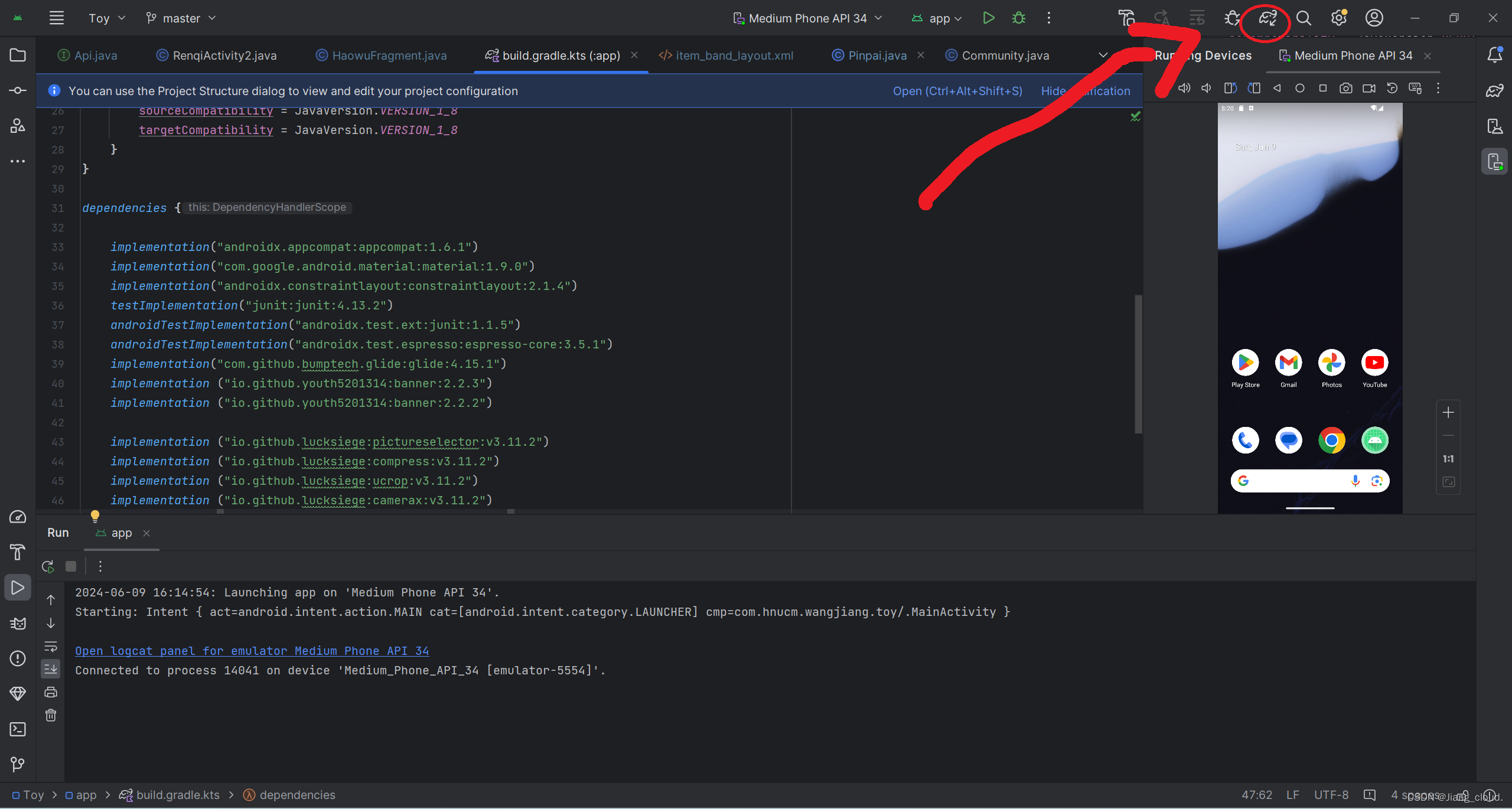Expand the hidden editor tabs chevron
The width and height of the screenshot is (1512, 809).
1103,54
